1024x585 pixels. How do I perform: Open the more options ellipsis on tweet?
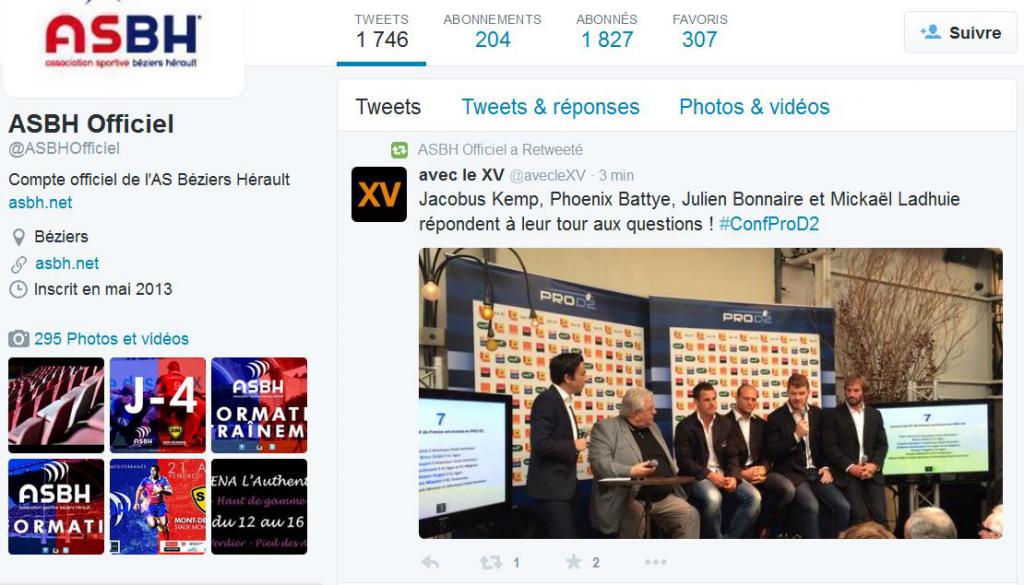pyautogui.click(x=655, y=561)
